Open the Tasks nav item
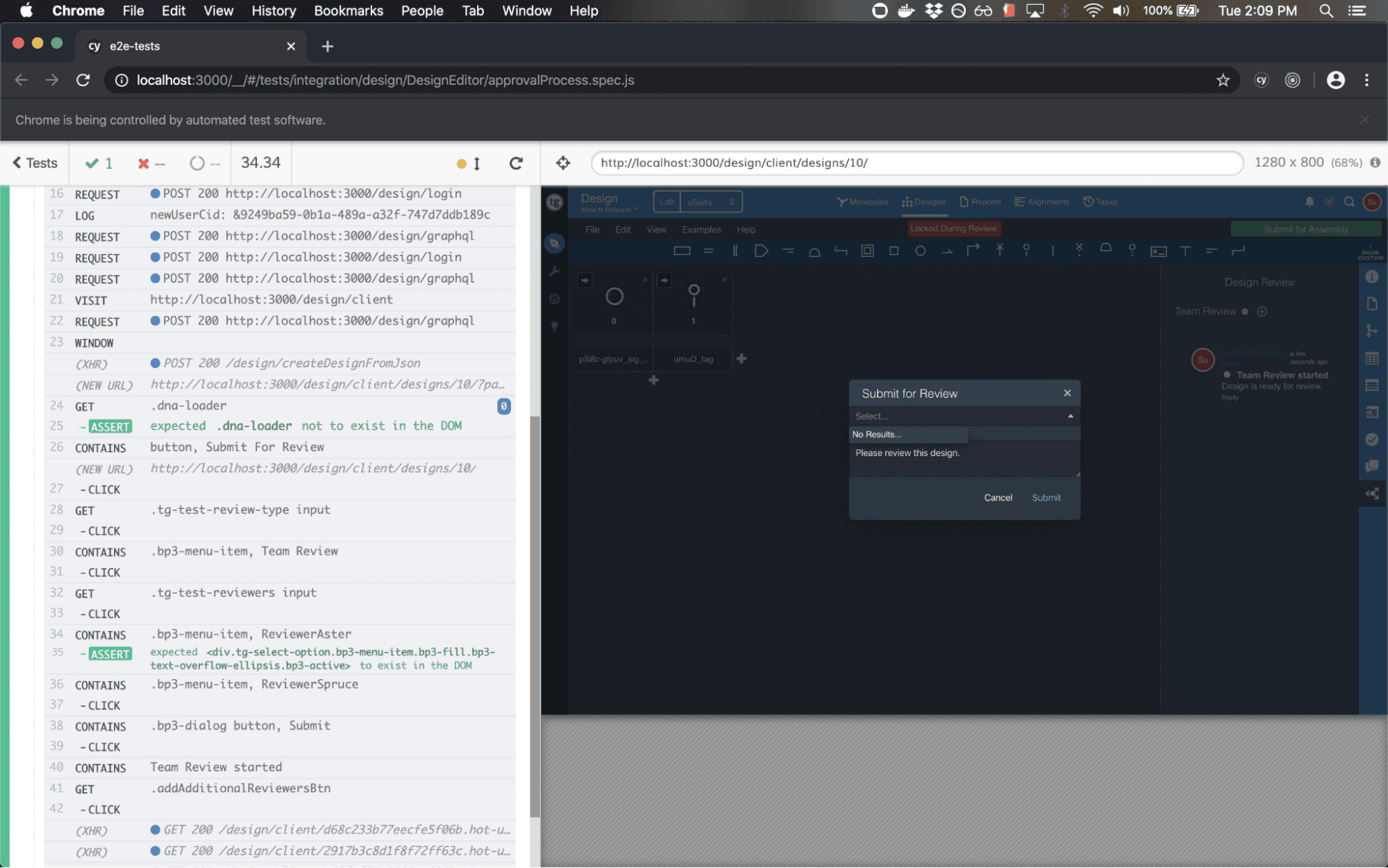 pos(1100,202)
